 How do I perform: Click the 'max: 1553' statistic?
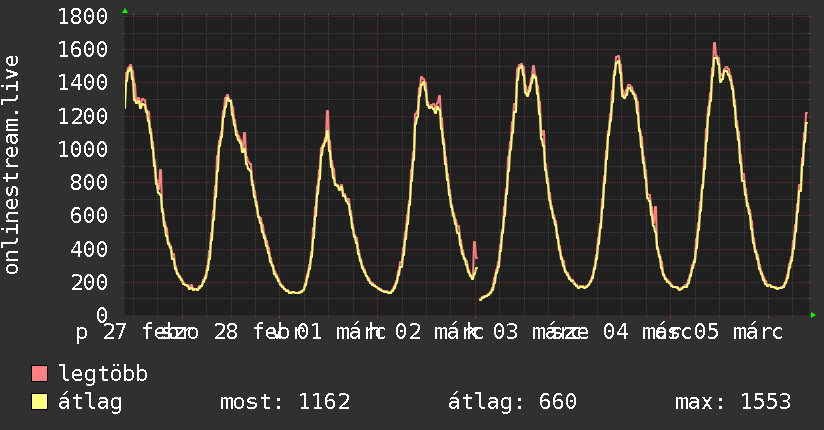point(733,402)
